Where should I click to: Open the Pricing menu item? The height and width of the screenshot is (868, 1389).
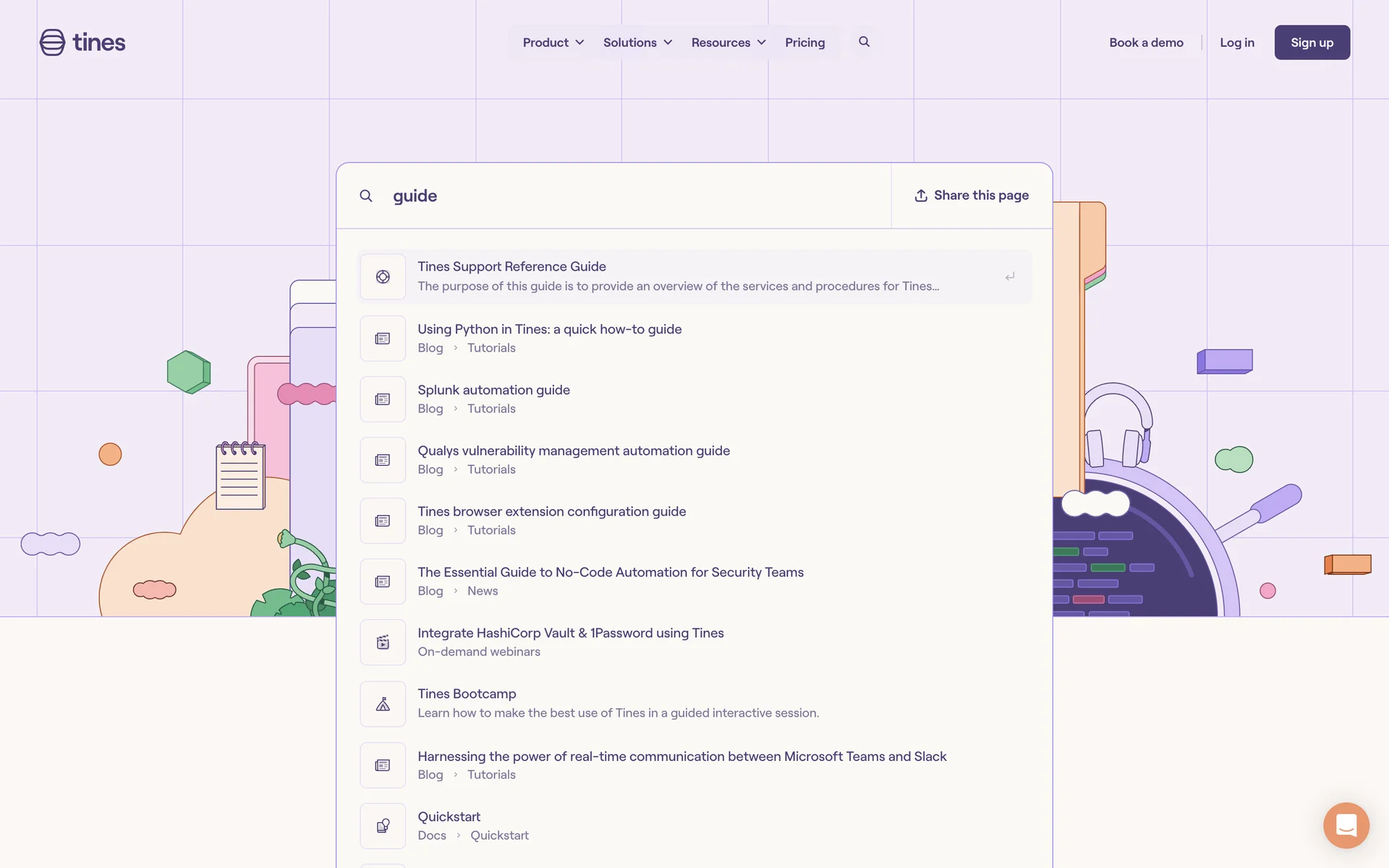[x=804, y=43]
